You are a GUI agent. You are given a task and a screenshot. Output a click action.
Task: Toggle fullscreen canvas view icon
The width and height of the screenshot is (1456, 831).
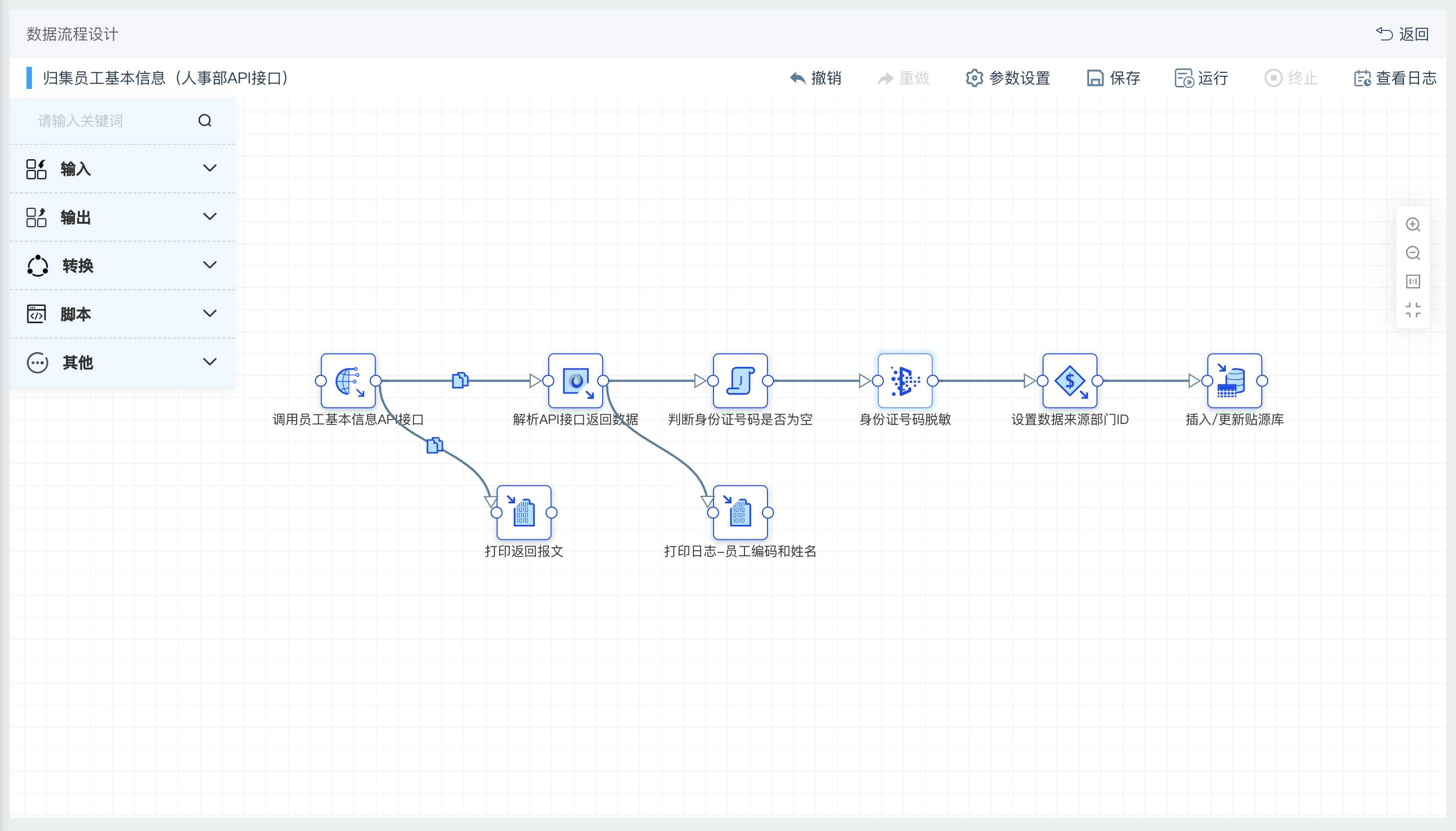click(1413, 310)
